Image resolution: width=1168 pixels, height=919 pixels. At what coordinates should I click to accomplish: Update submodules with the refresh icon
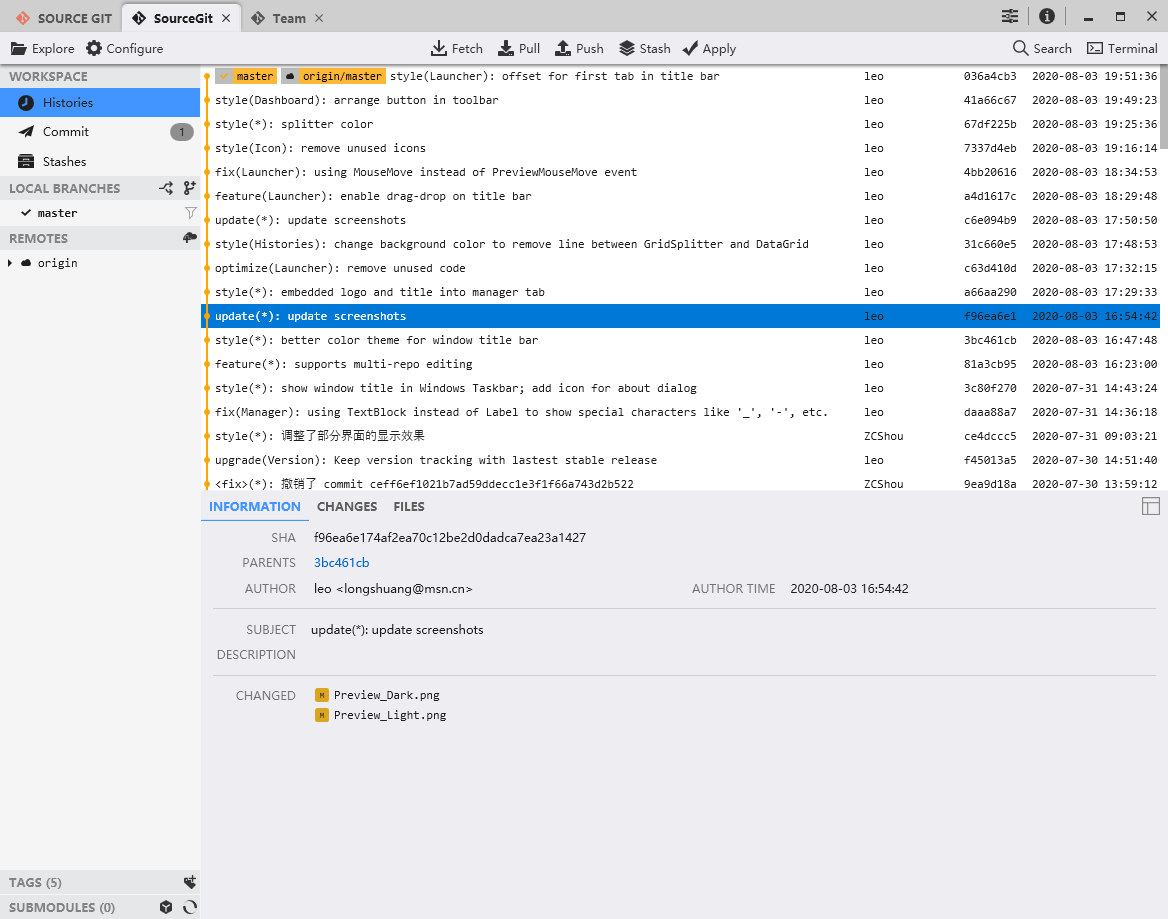click(x=189, y=907)
